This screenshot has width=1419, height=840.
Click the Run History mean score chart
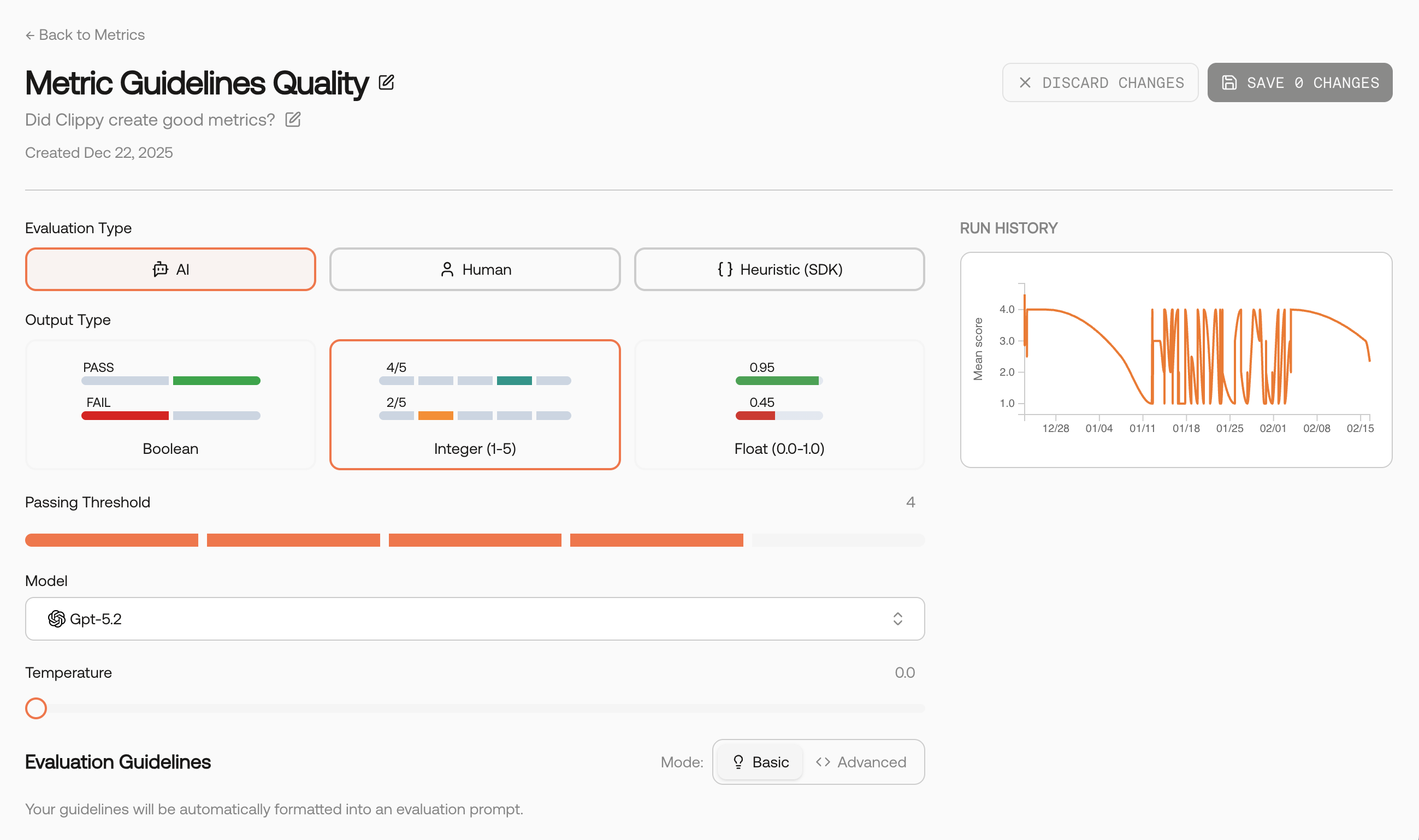click(1176, 360)
